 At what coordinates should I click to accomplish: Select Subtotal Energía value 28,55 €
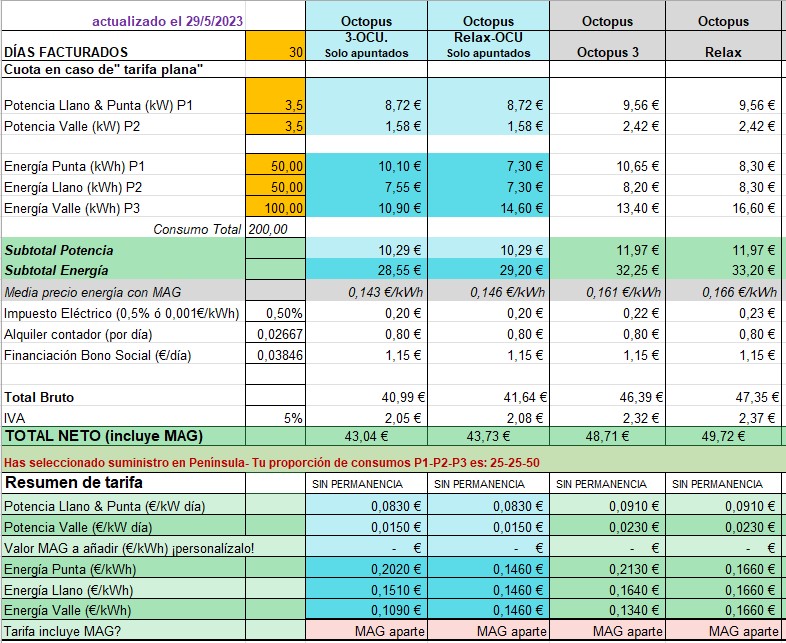(366, 269)
